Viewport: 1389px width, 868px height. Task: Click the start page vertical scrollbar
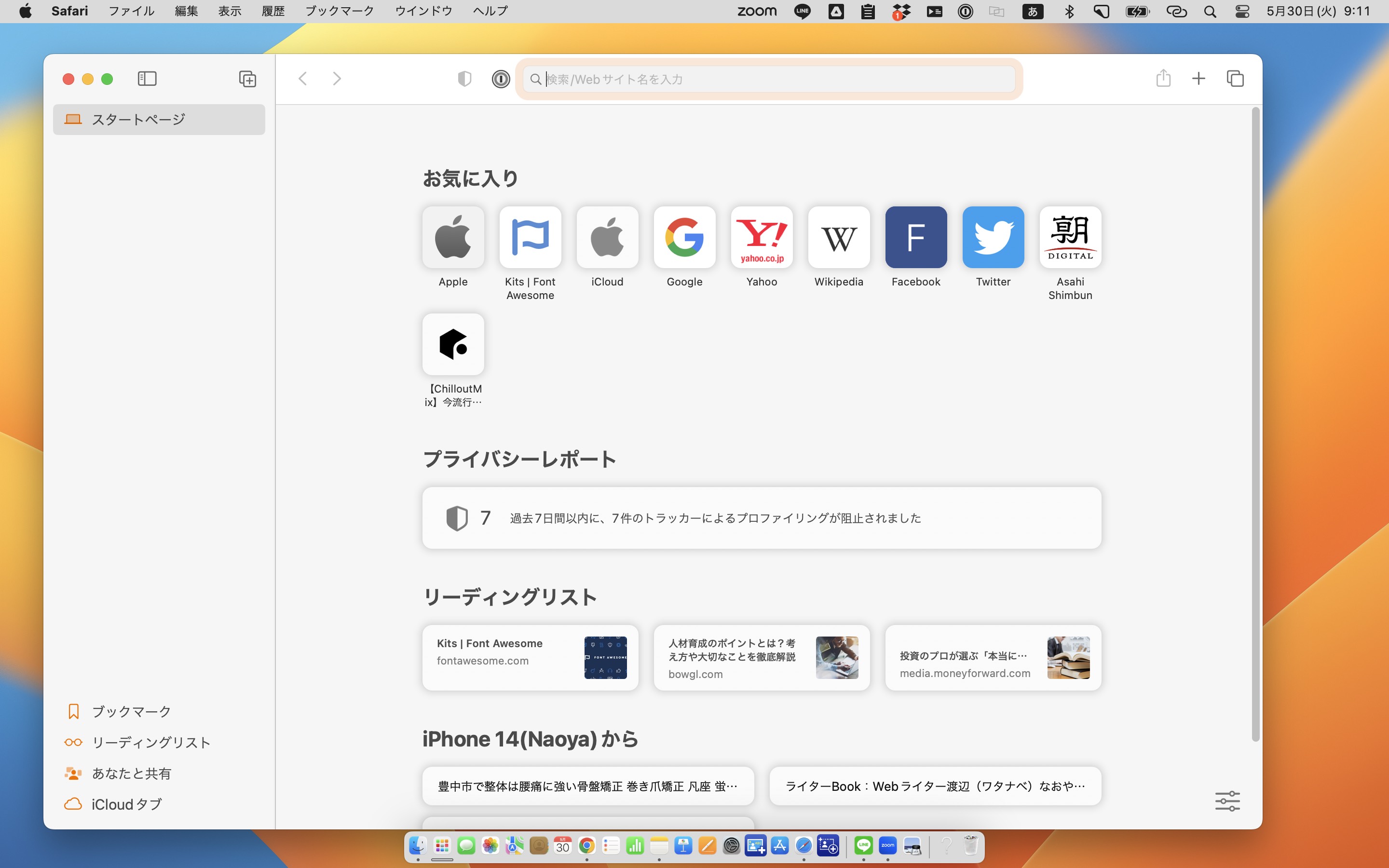tap(1255, 424)
